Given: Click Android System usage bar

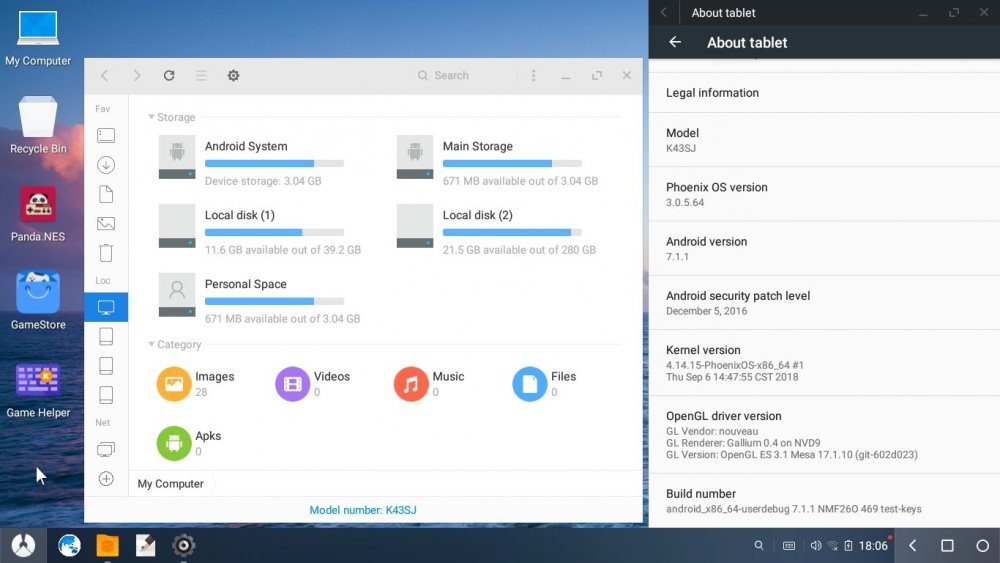Looking at the screenshot, I should tap(274, 164).
